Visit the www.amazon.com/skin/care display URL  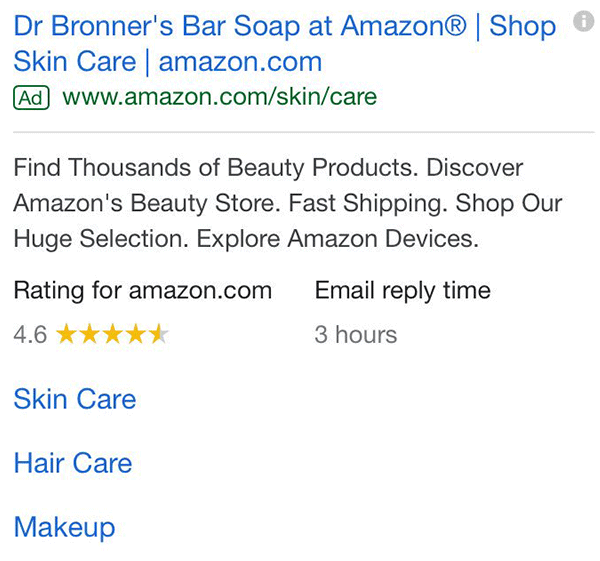(x=219, y=97)
